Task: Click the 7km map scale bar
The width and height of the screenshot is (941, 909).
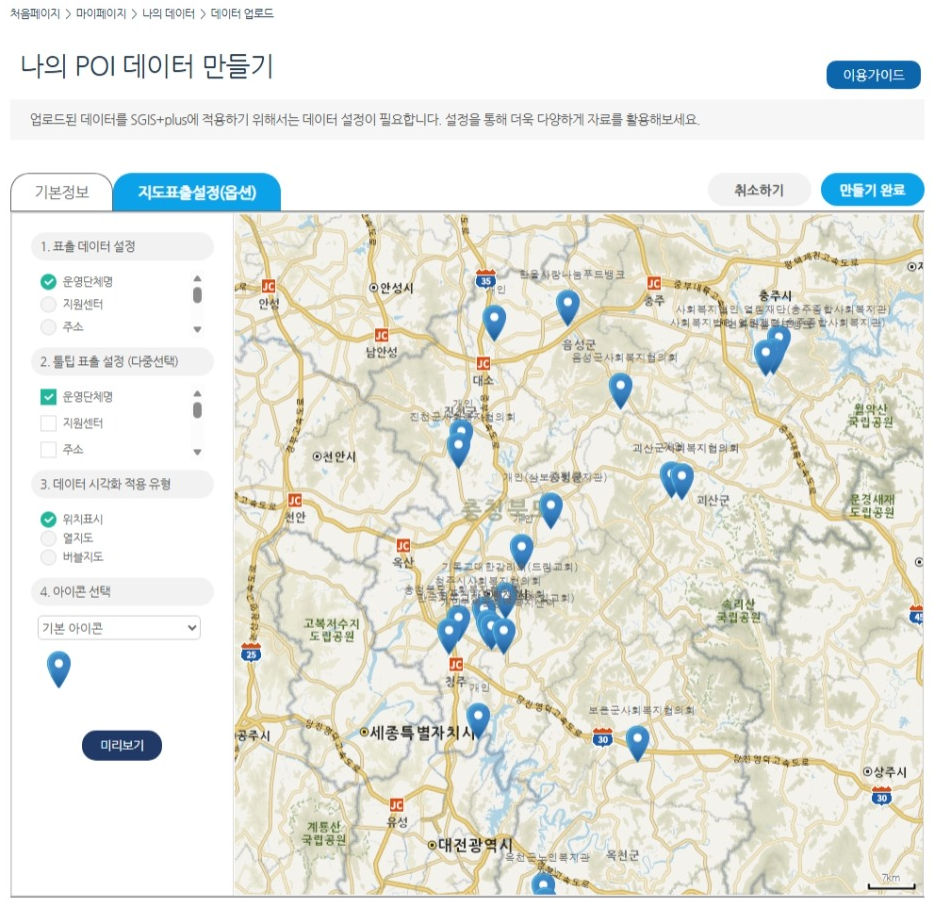Action: click(891, 881)
